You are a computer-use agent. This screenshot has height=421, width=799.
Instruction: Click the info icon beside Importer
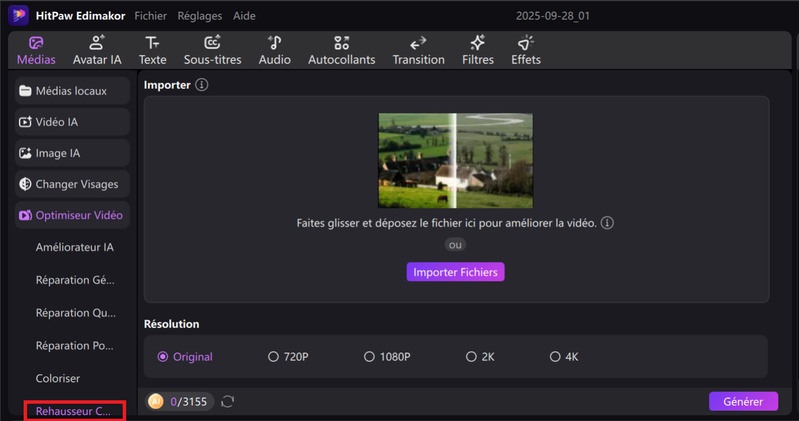pos(202,85)
